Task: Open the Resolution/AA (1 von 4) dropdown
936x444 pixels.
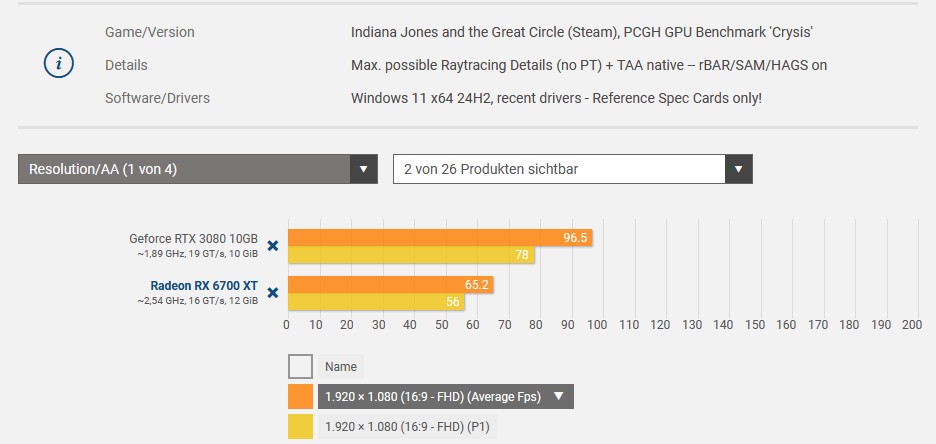Action: coord(198,169)
